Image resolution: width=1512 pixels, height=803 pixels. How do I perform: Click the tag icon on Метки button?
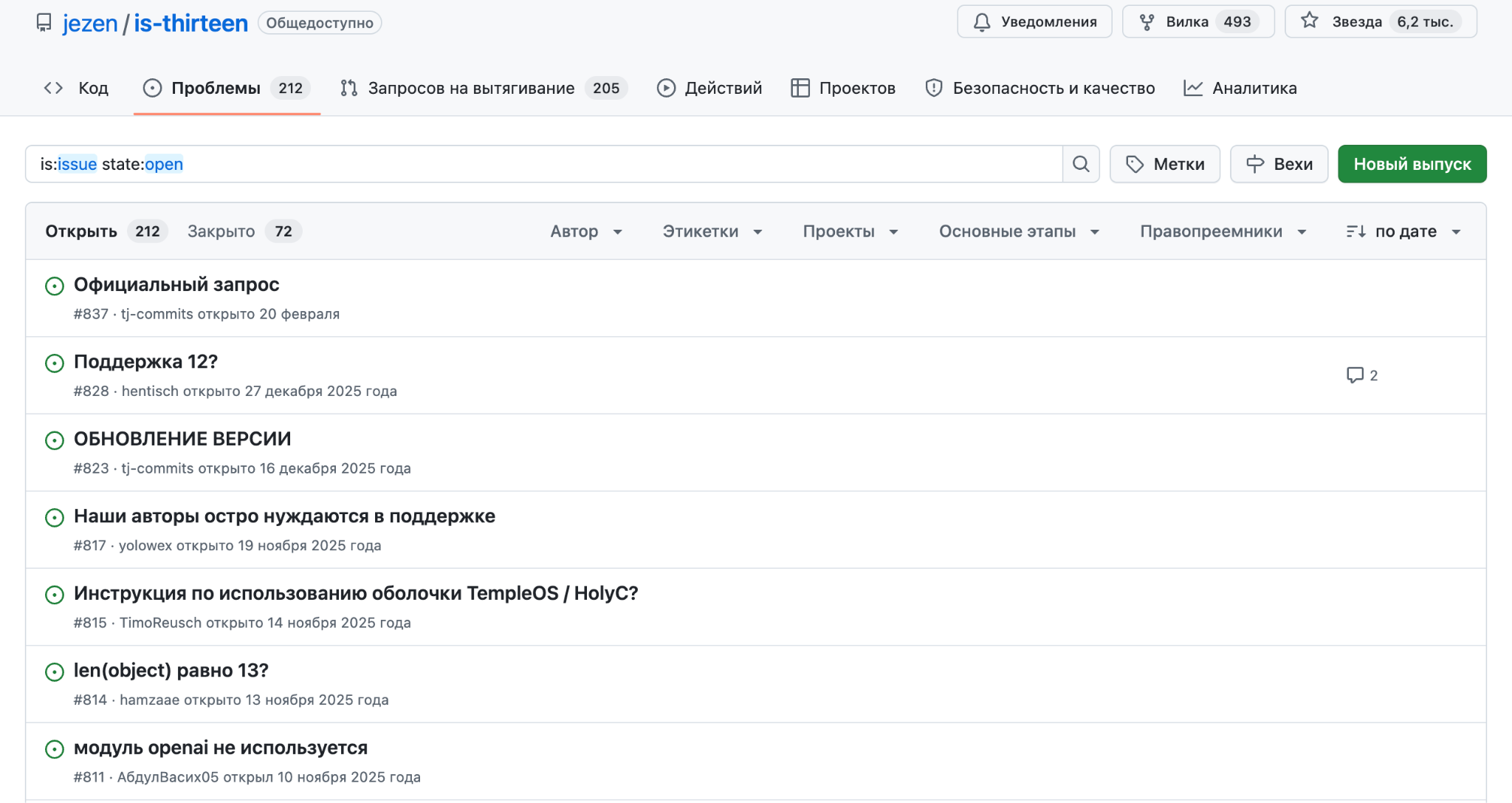tap(1135, 163)
